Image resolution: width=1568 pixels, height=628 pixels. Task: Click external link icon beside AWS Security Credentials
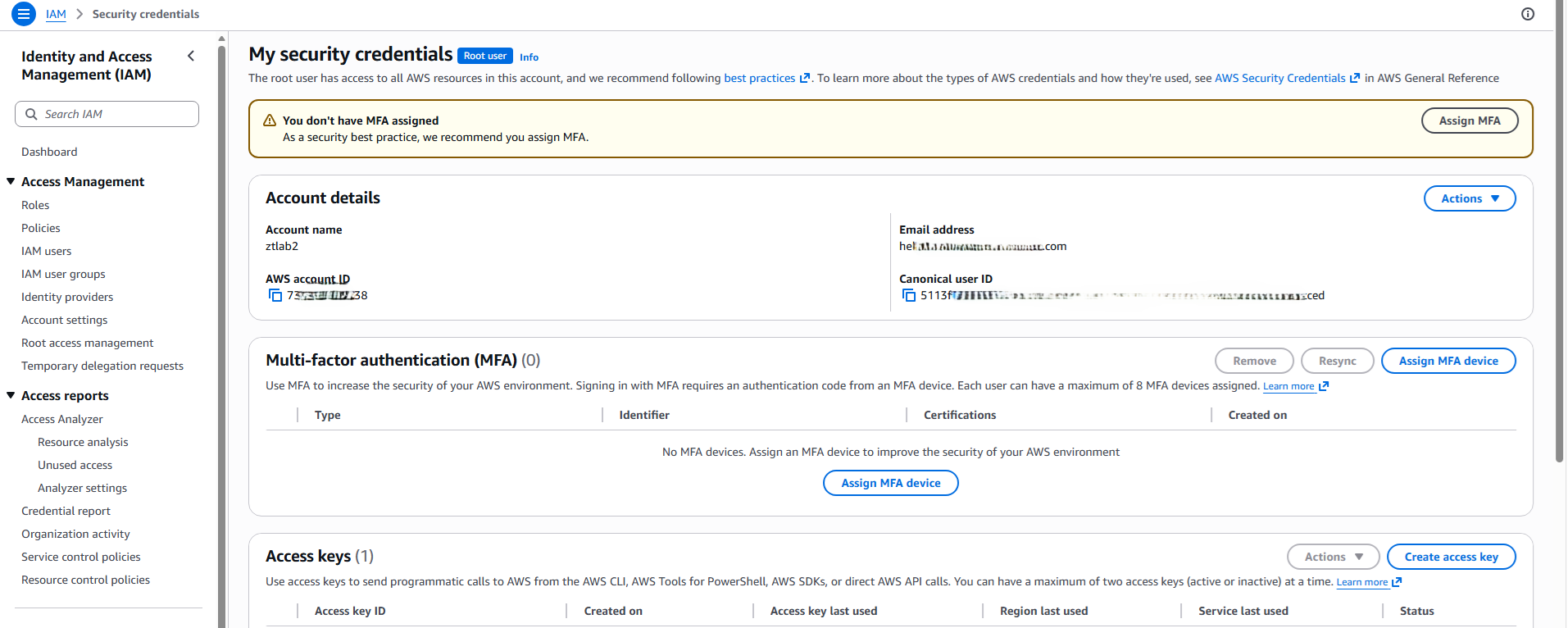point(1355,79)
